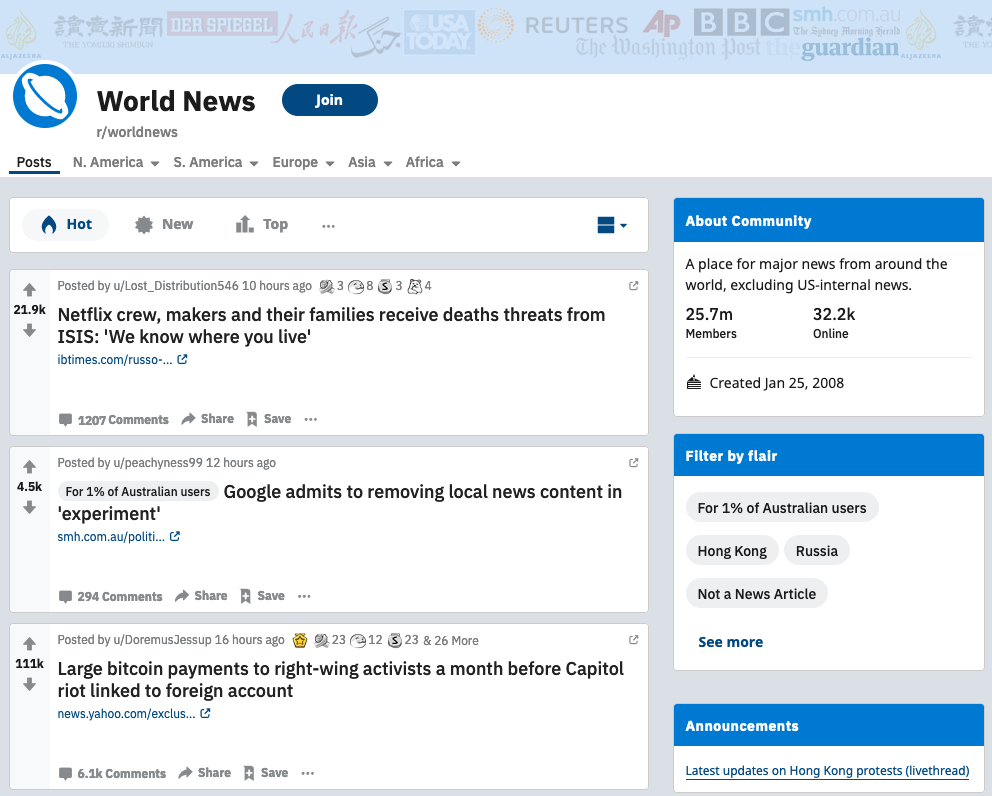Click the Google post's Australian users flair tag
The width and height of the screenshot is (992, 796).
(138, 492)
